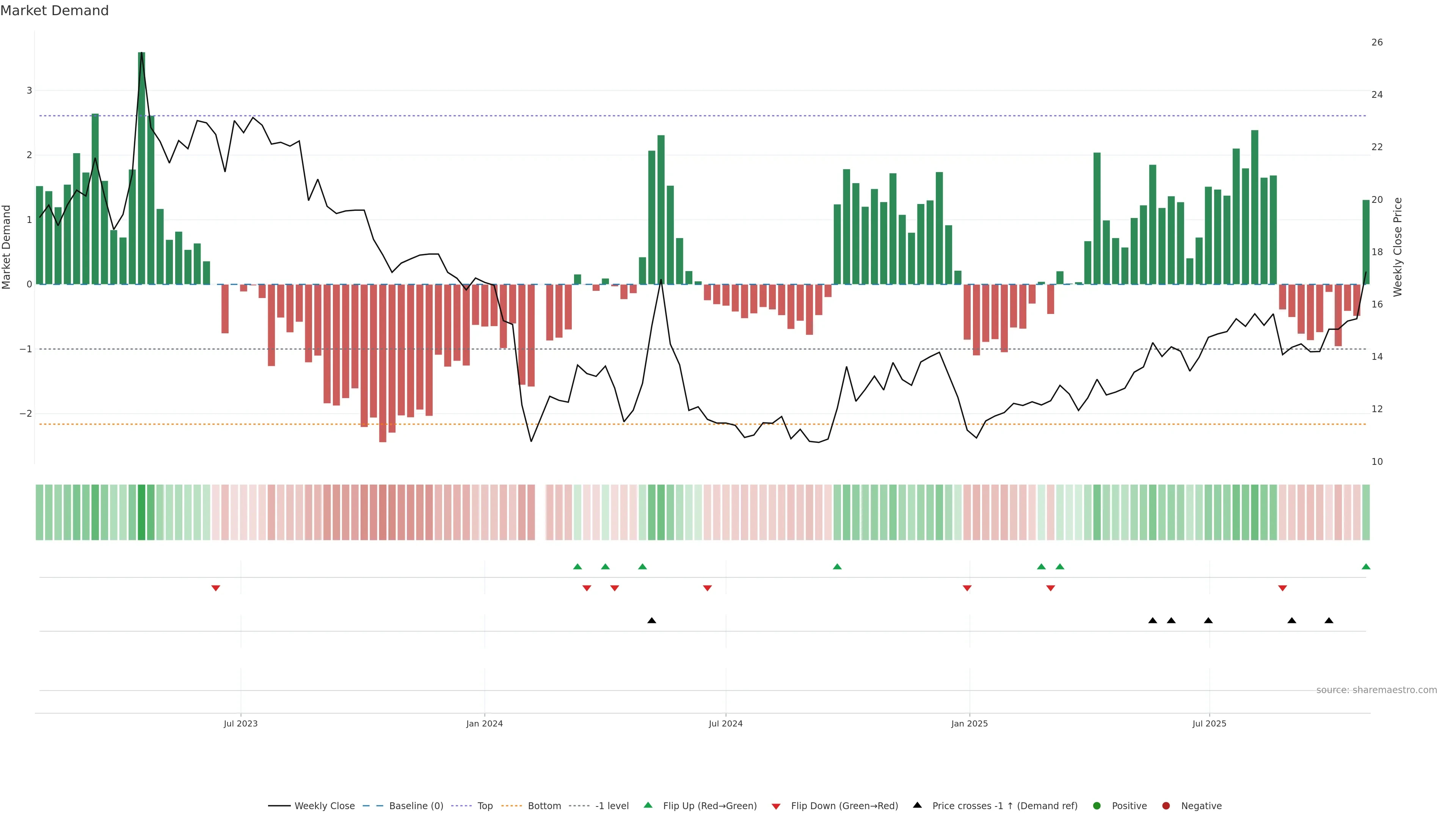This screenshot has height=819, width=1456.
Task: Toggle the -1 level legend entry
Action: tap(612, 806)
